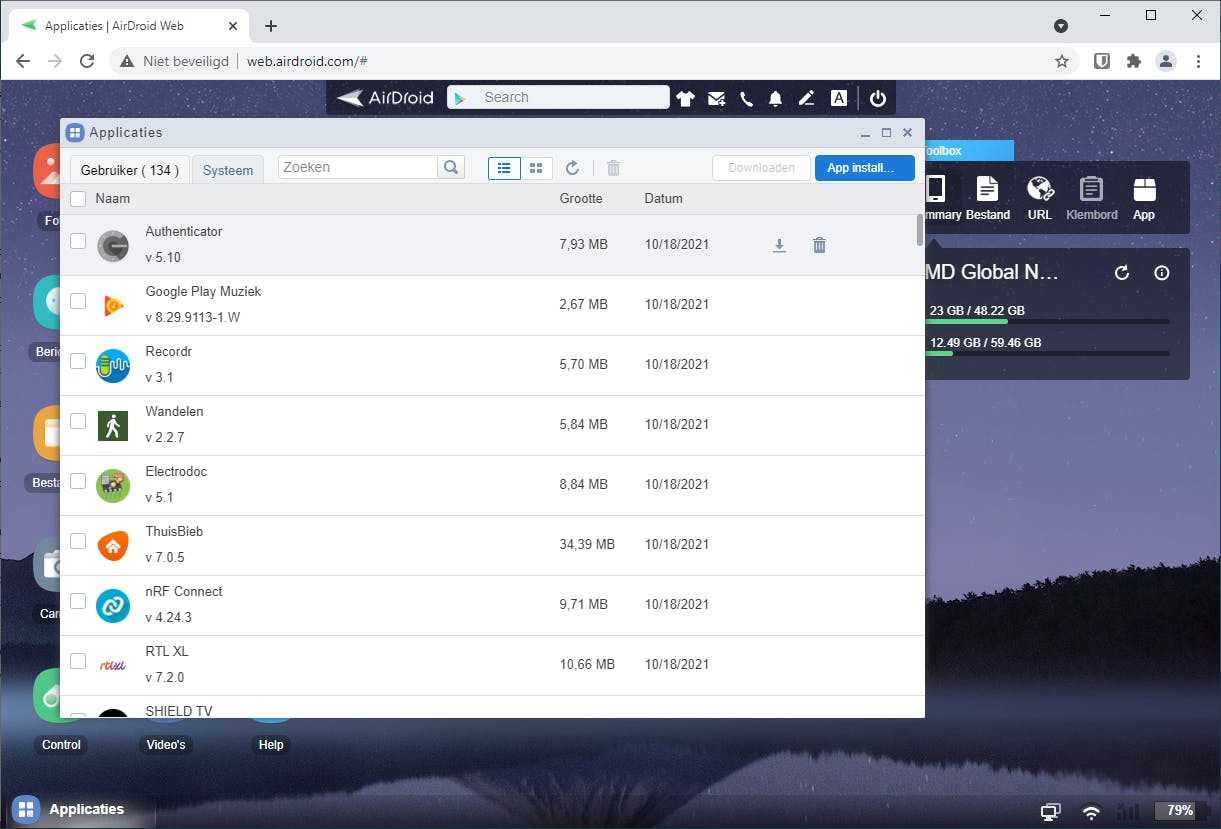
Task: Open the AirDroid T-shirt themes icon
Action: 685,98
